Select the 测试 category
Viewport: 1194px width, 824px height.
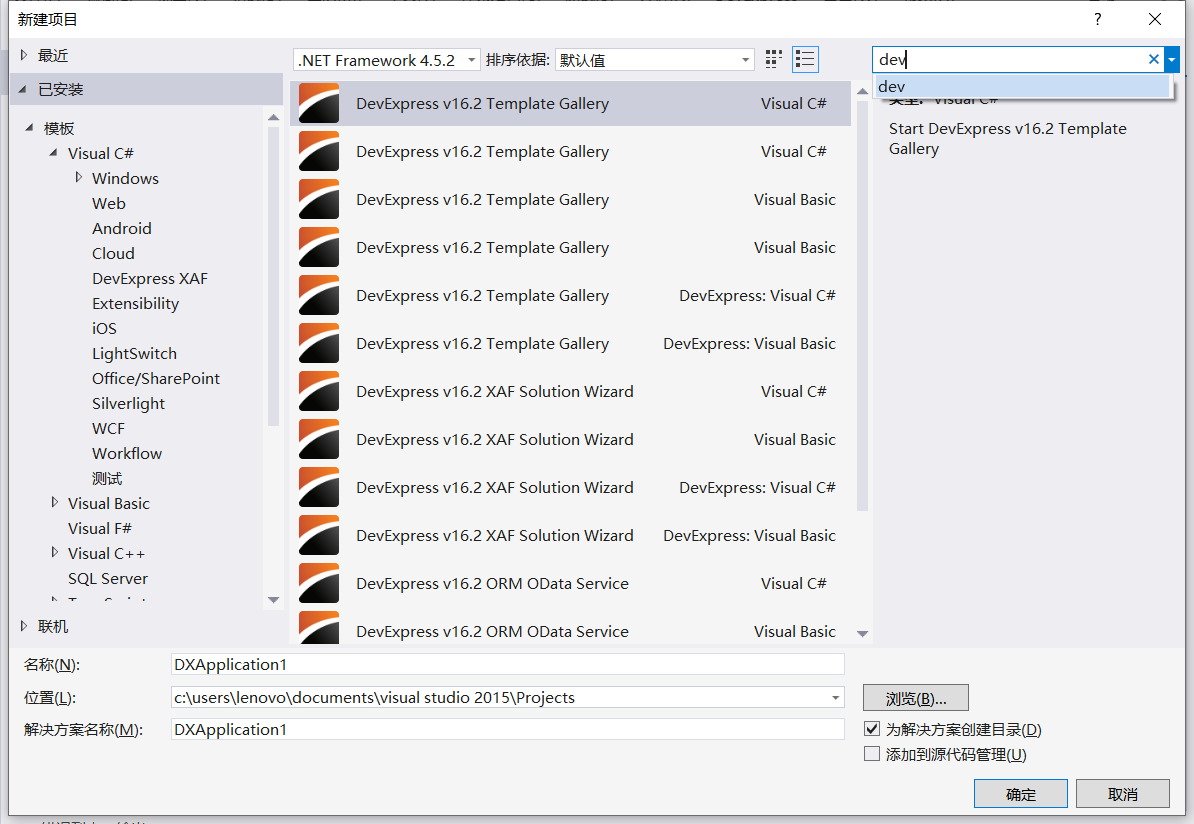[x=107, y=478]
